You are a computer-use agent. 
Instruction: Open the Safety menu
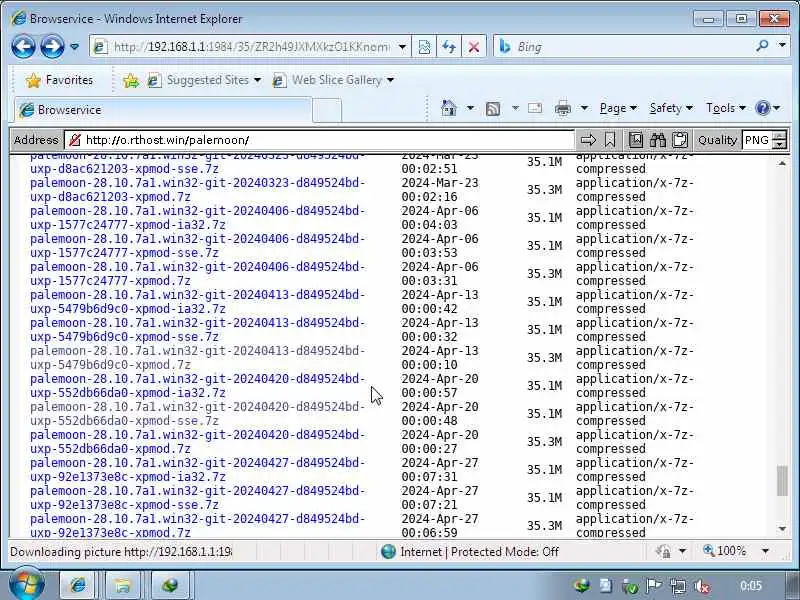tap(671, 108)
